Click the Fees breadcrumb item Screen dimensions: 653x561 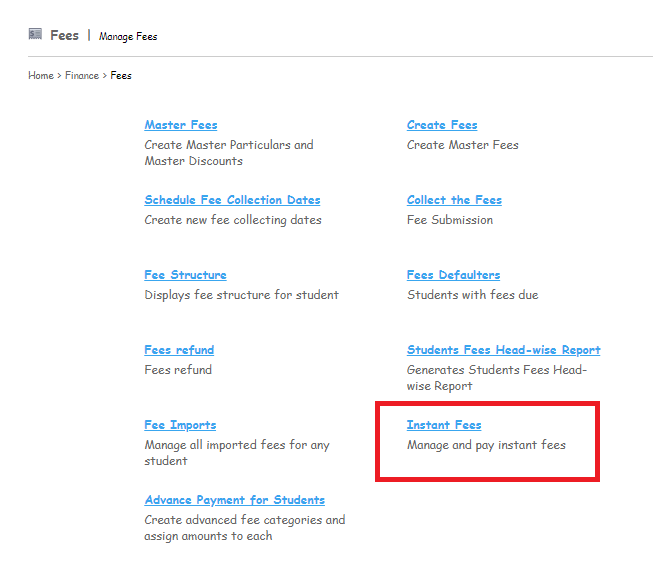[121, 75]
